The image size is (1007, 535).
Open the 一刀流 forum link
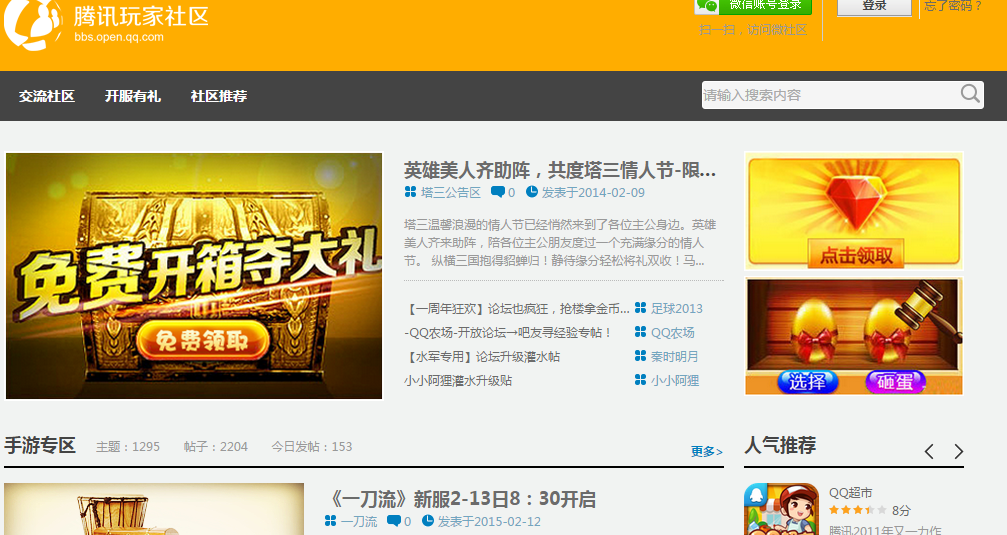pos(359,522)
